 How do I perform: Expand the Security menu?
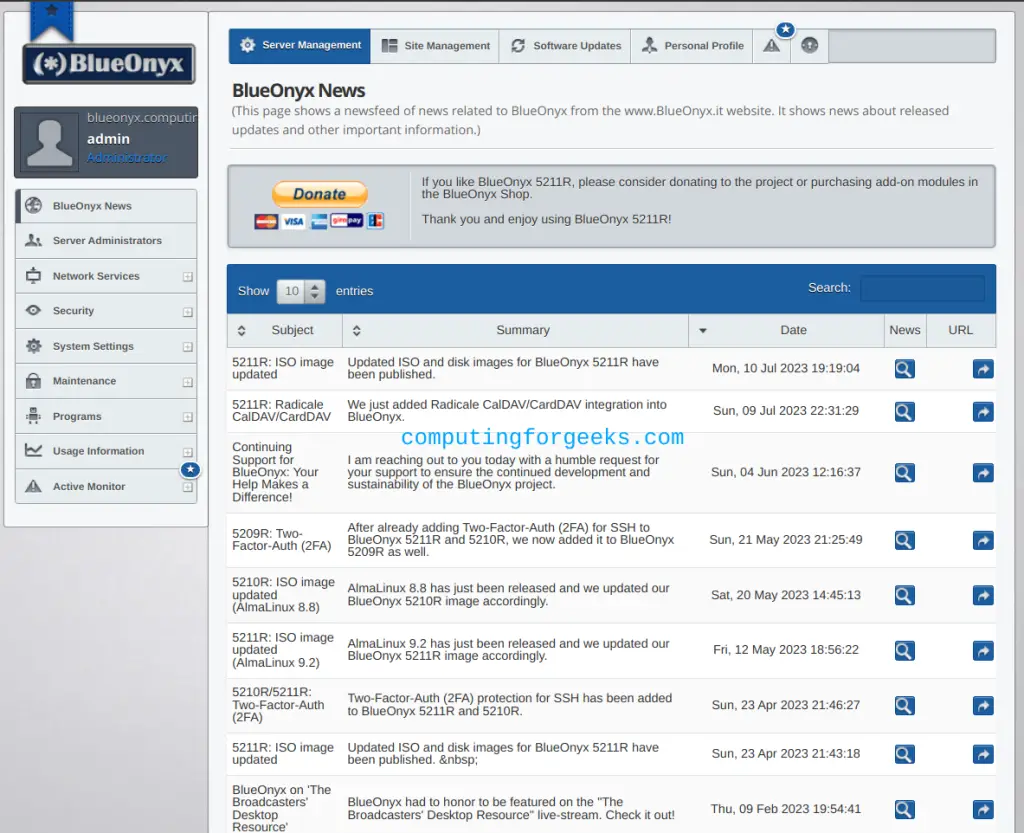[x=187, y=312]
